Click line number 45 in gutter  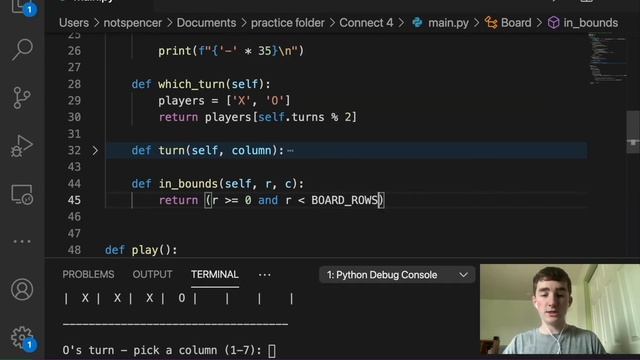pyautogui.click(x=74, y=200)
